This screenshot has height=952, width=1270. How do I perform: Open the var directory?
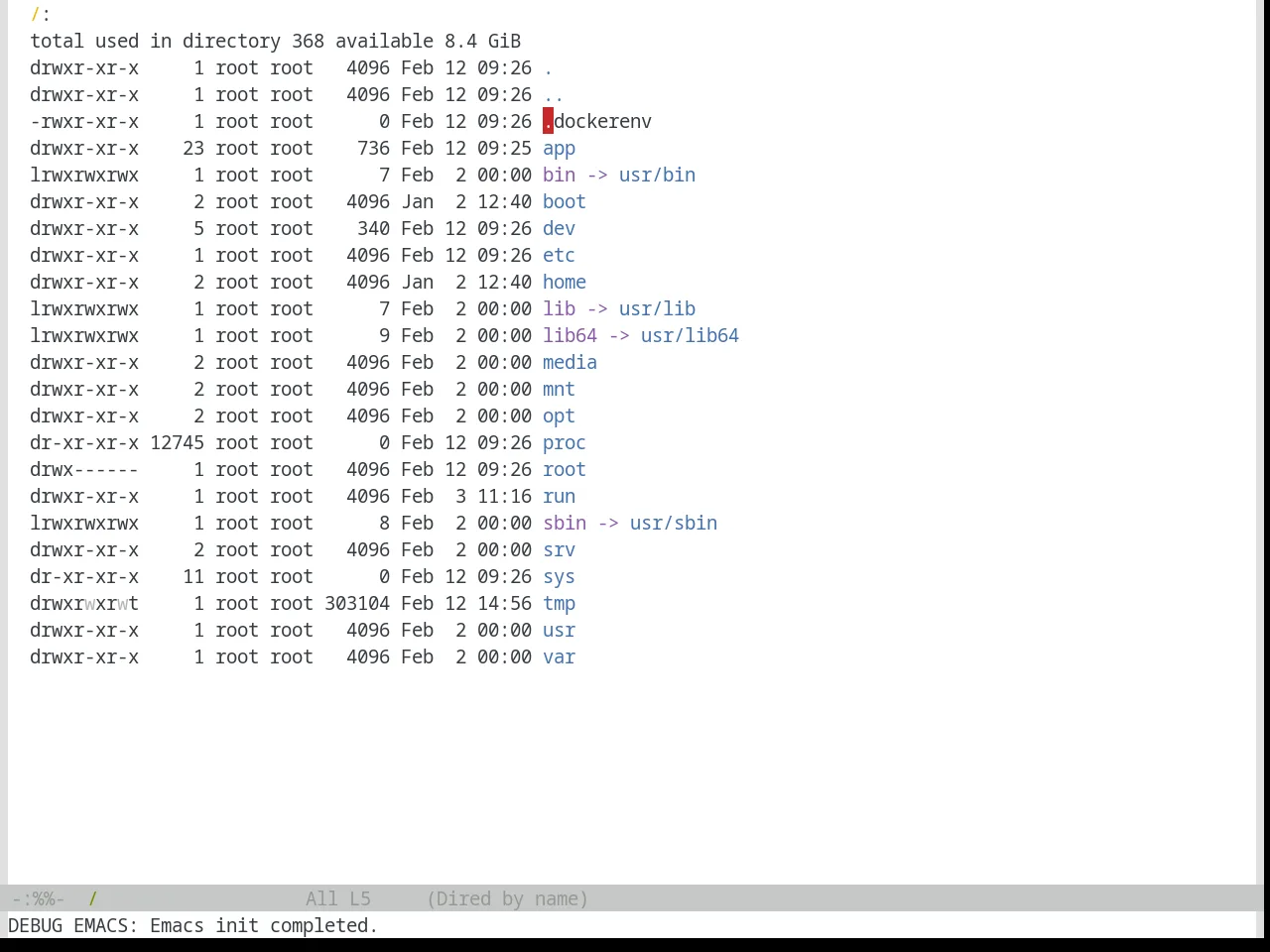[559, 657]
